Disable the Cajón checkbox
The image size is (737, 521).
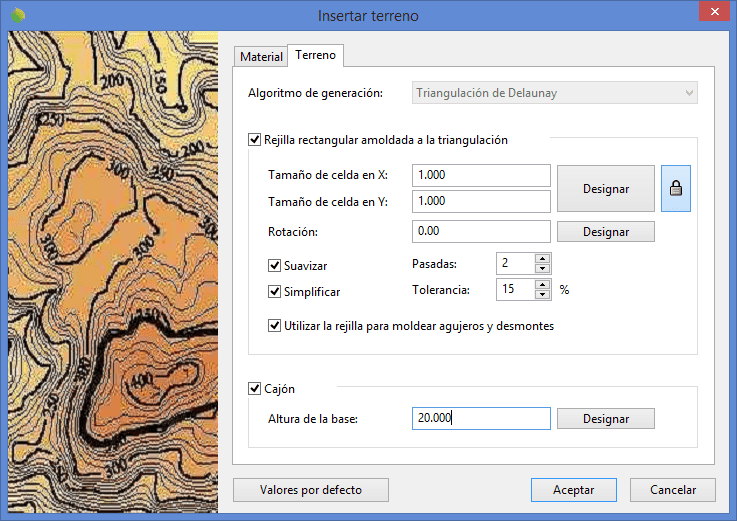(254, 388)
